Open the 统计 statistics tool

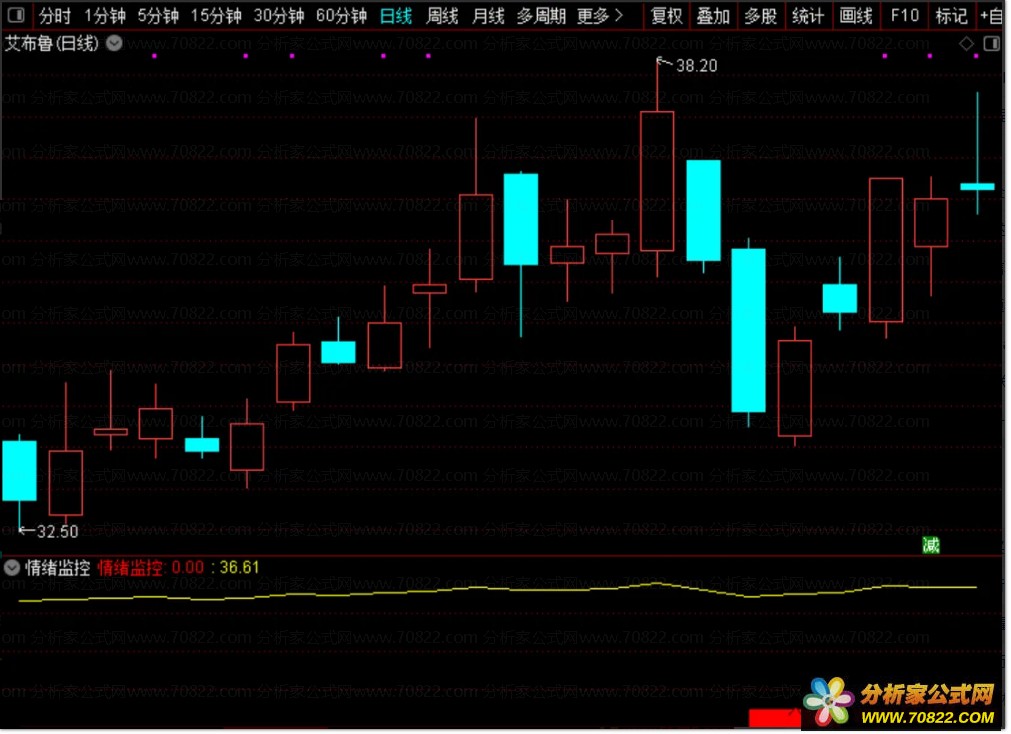tap(808, 15)
